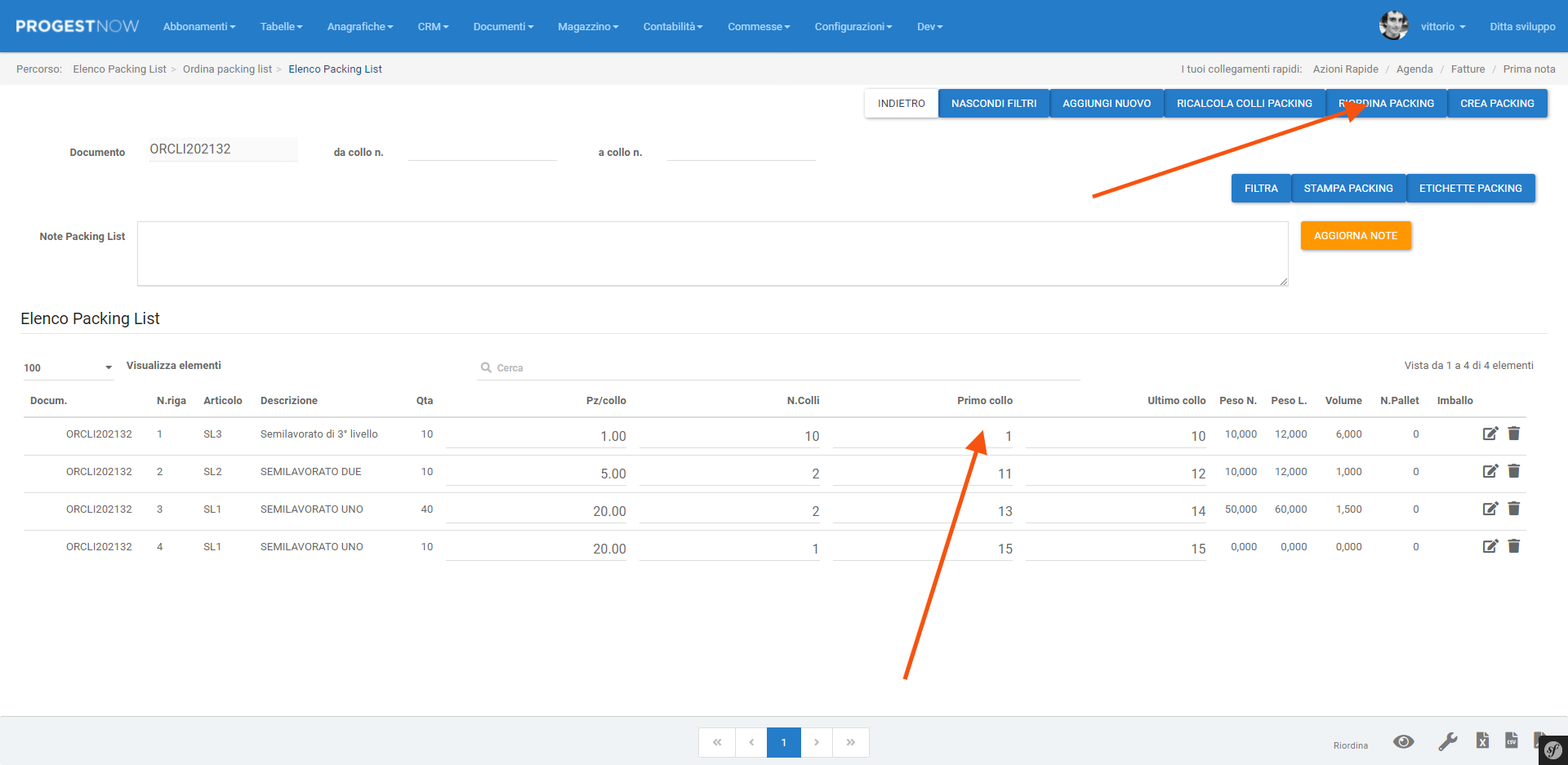The width and height of the screenshot is (1568, 765).
Task: Click the wrench settings icon in footer
Action: pyautogui.click(x=1447, y=741)
